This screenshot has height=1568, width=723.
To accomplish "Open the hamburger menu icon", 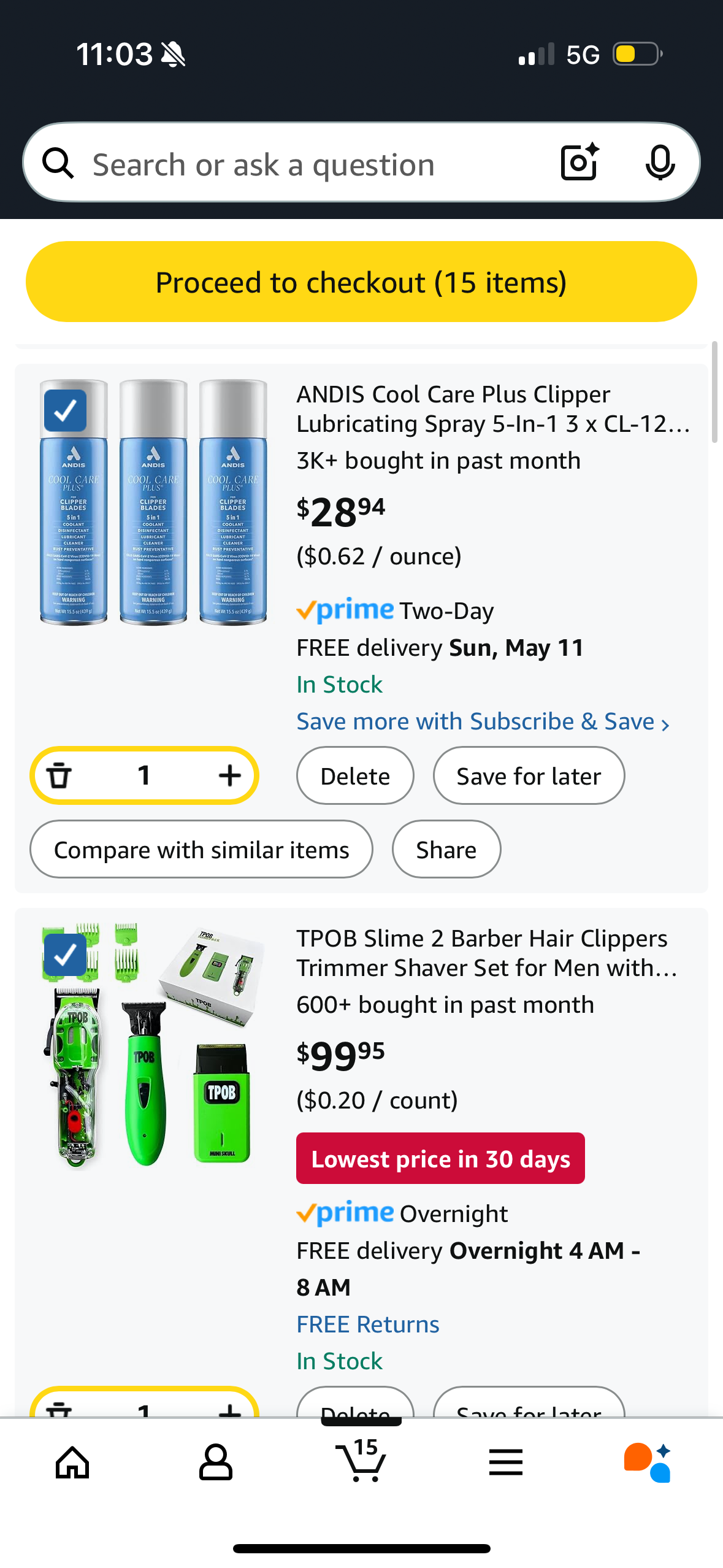I will point(506,1462).
